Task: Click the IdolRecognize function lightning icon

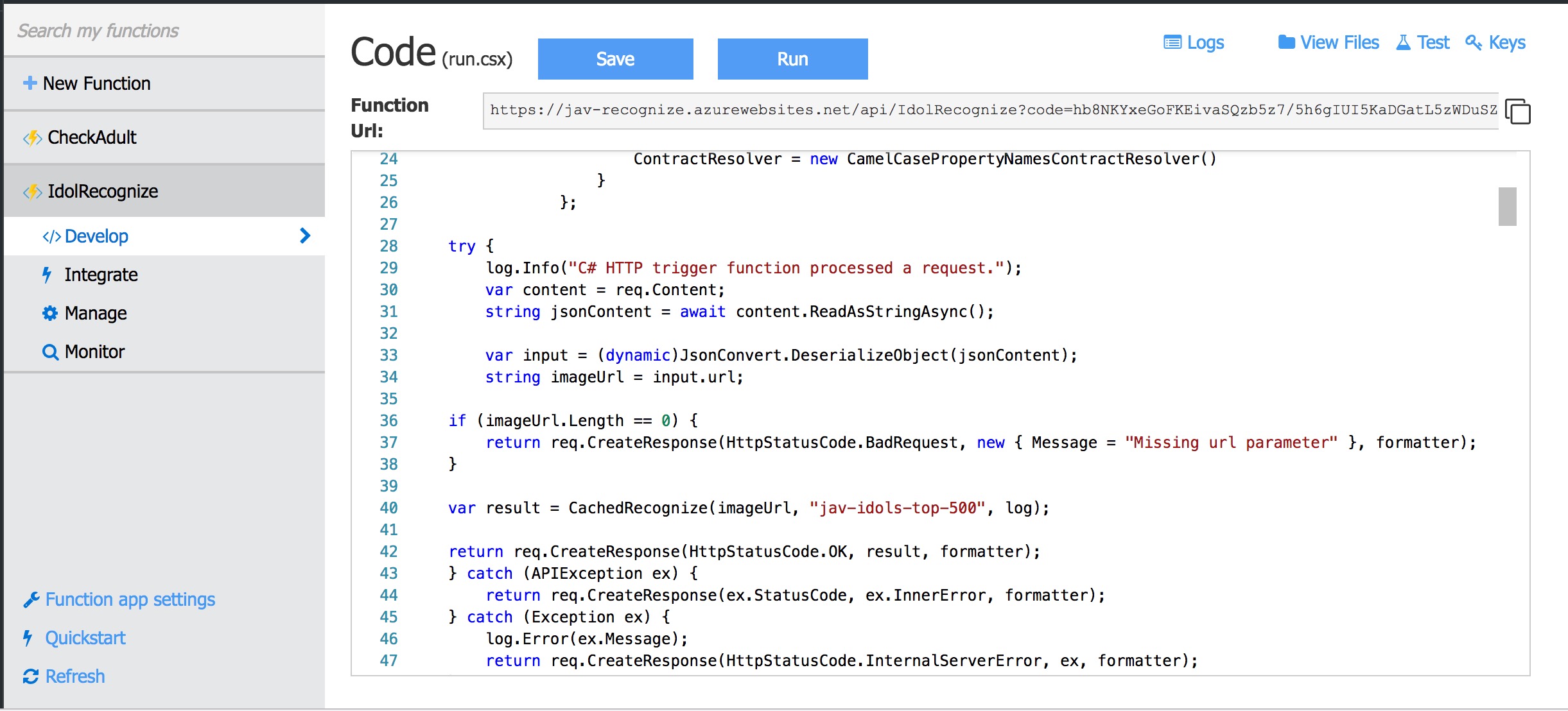Action: pos(32,192)
